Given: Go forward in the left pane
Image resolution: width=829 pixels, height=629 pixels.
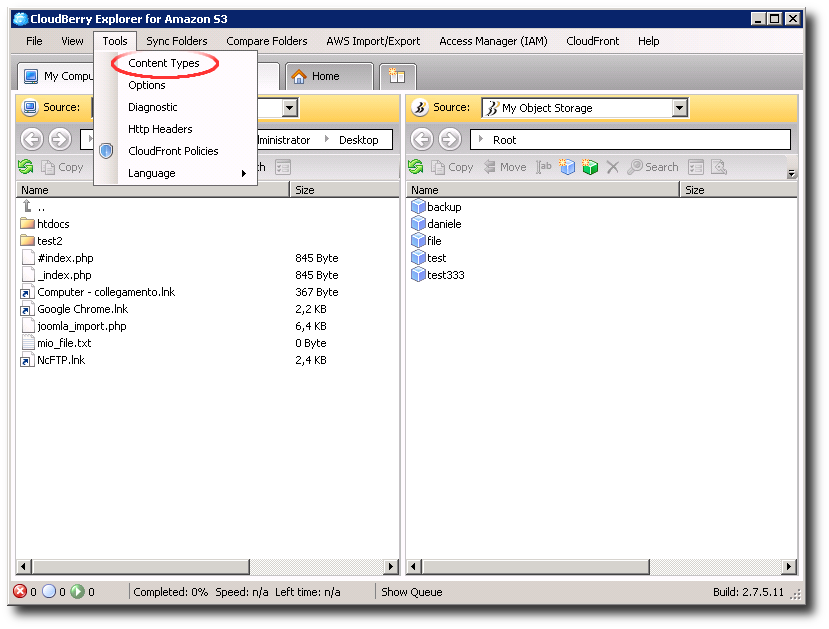Looking at the screenshot, I should (60, 140).
